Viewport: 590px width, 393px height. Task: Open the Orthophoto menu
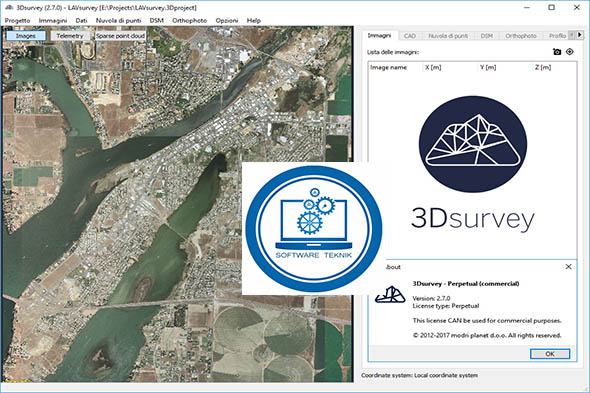(x=190, y=20)
